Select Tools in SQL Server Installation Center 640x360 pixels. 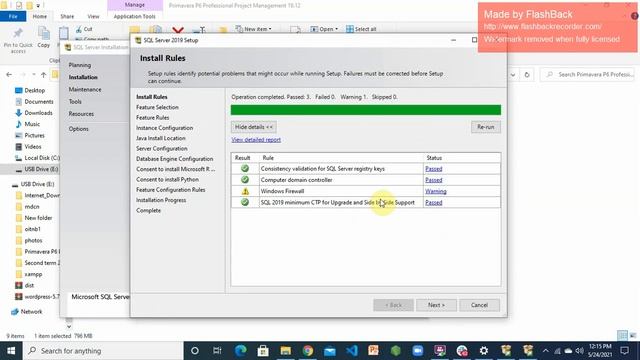point(75,102)
